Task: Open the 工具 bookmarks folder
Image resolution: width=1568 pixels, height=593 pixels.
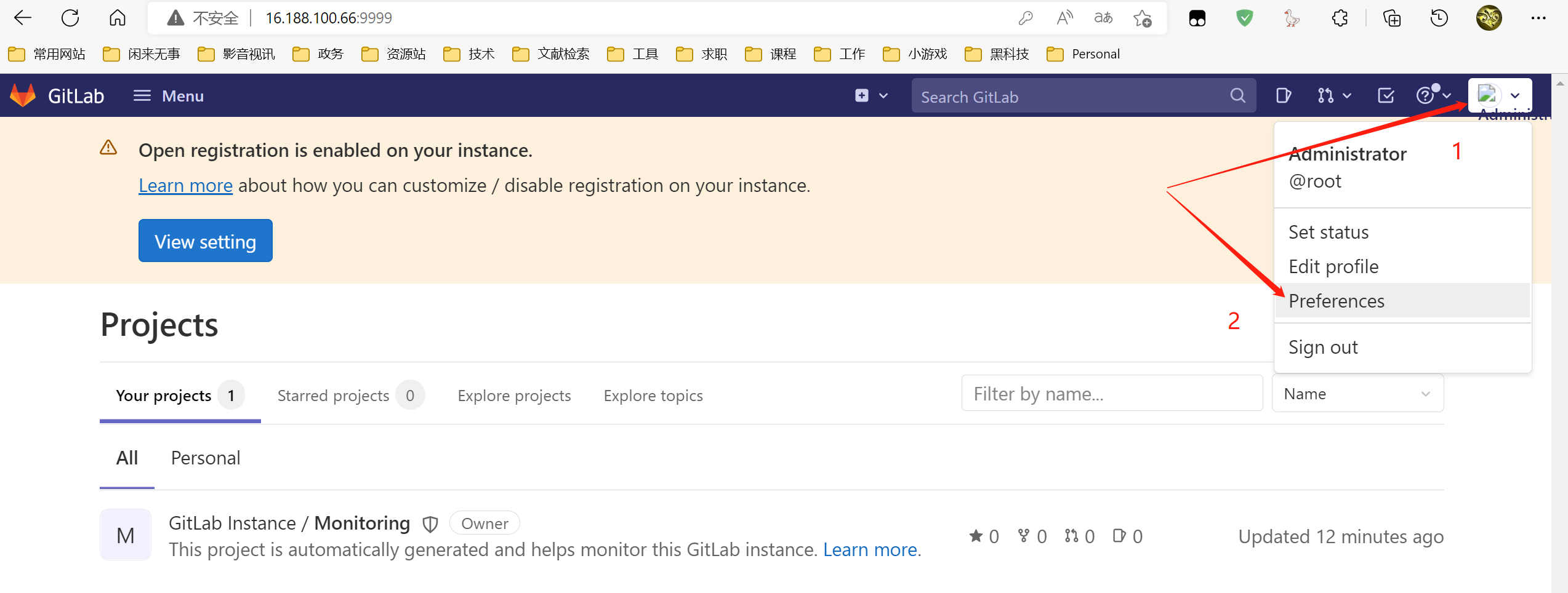Action: tap(633, 54)
